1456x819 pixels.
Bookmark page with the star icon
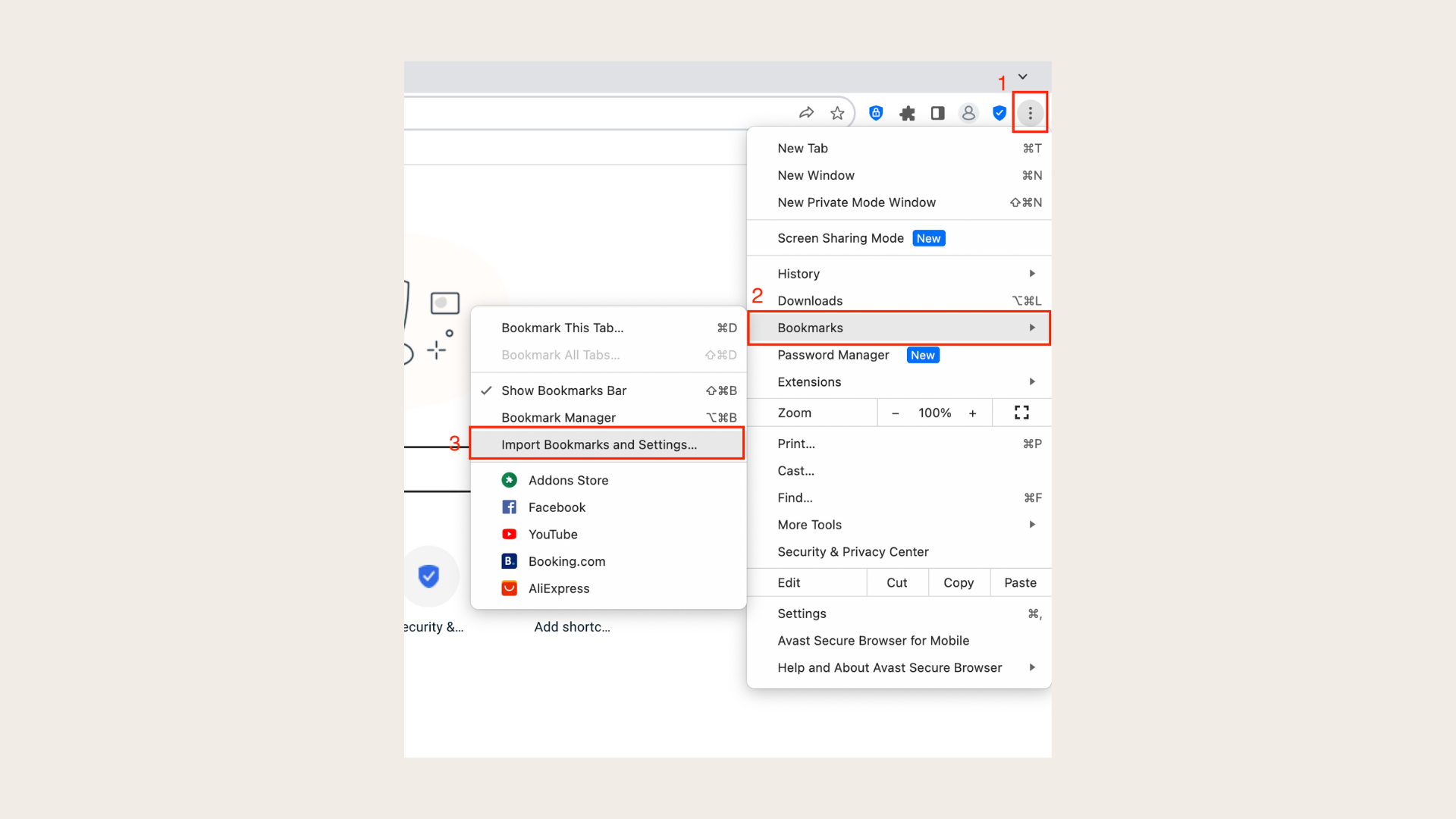(837, 113)
